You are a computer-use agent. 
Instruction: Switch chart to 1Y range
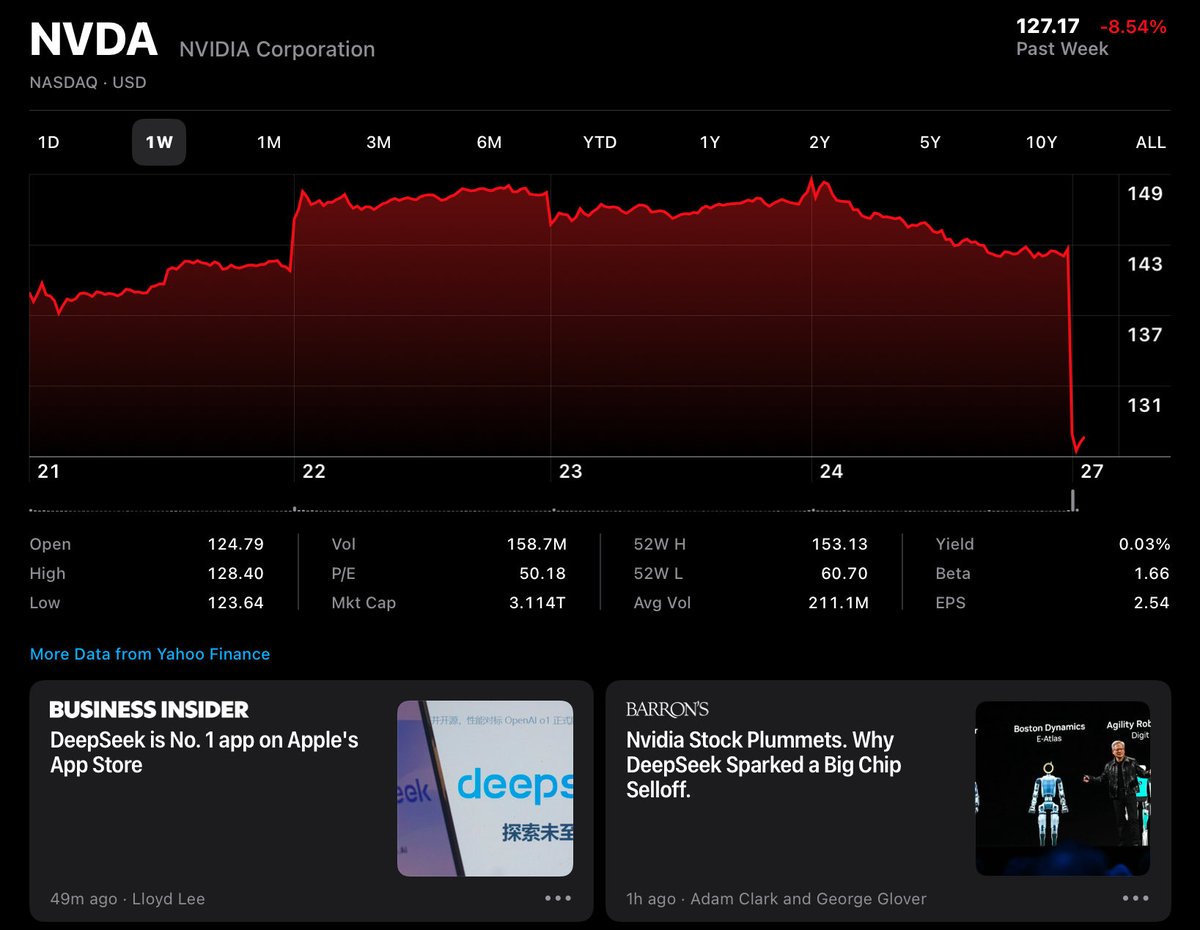pyautogui.click(x=709, y=142)
